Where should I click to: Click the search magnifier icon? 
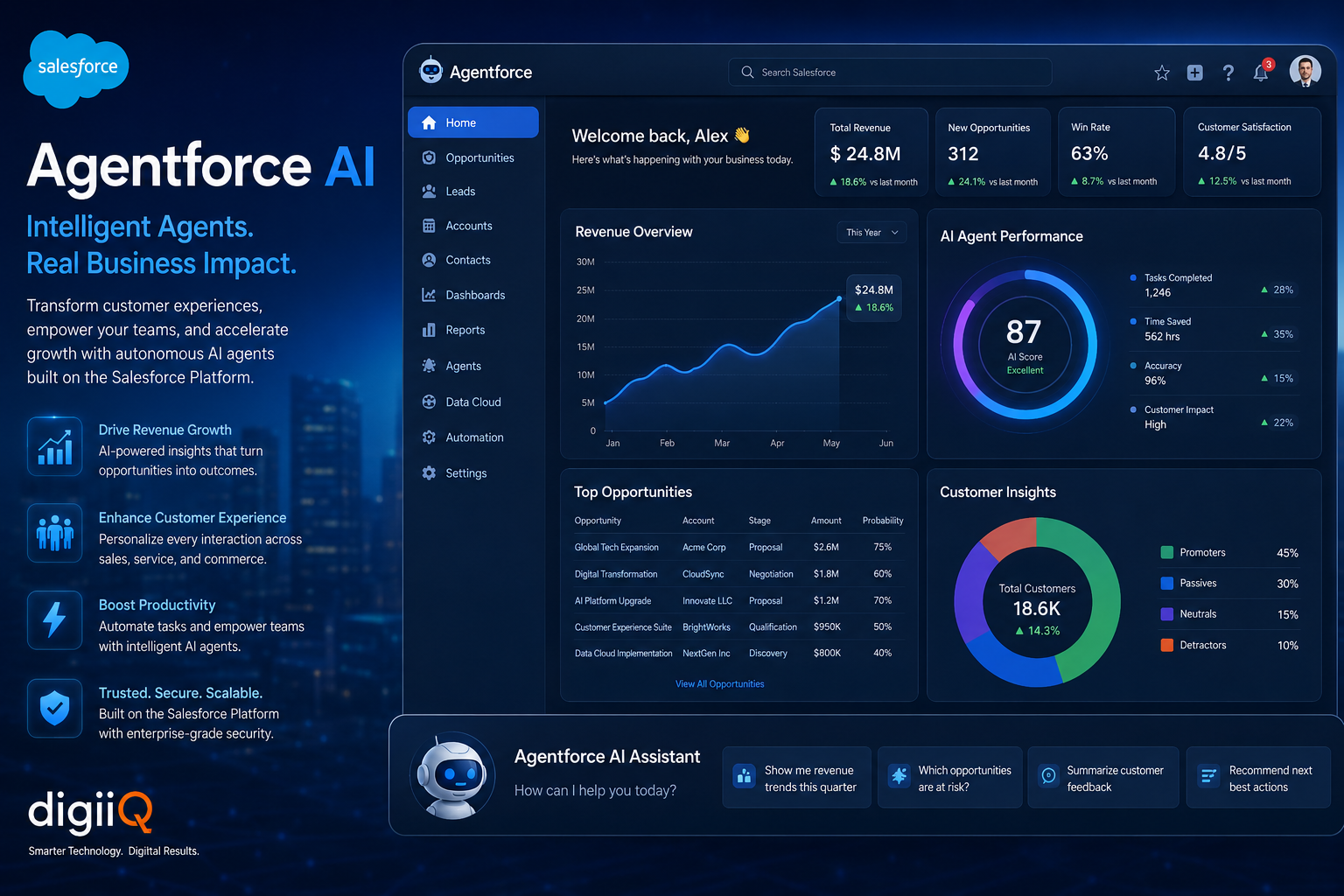click(747, 72)
